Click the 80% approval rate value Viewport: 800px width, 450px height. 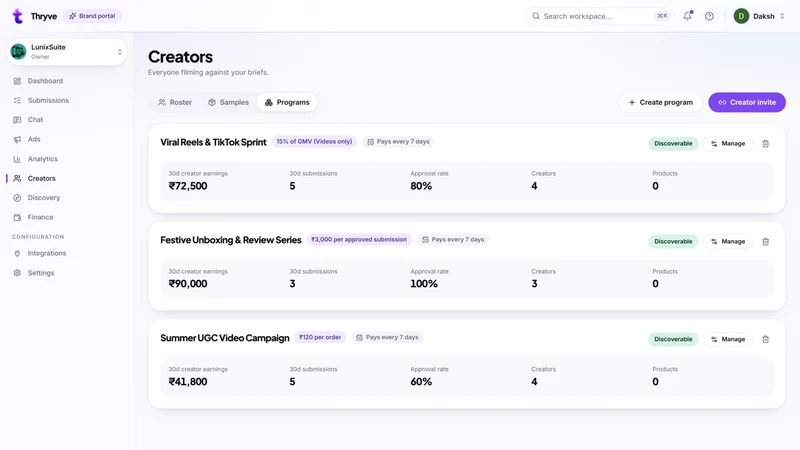tap(421, 186)
